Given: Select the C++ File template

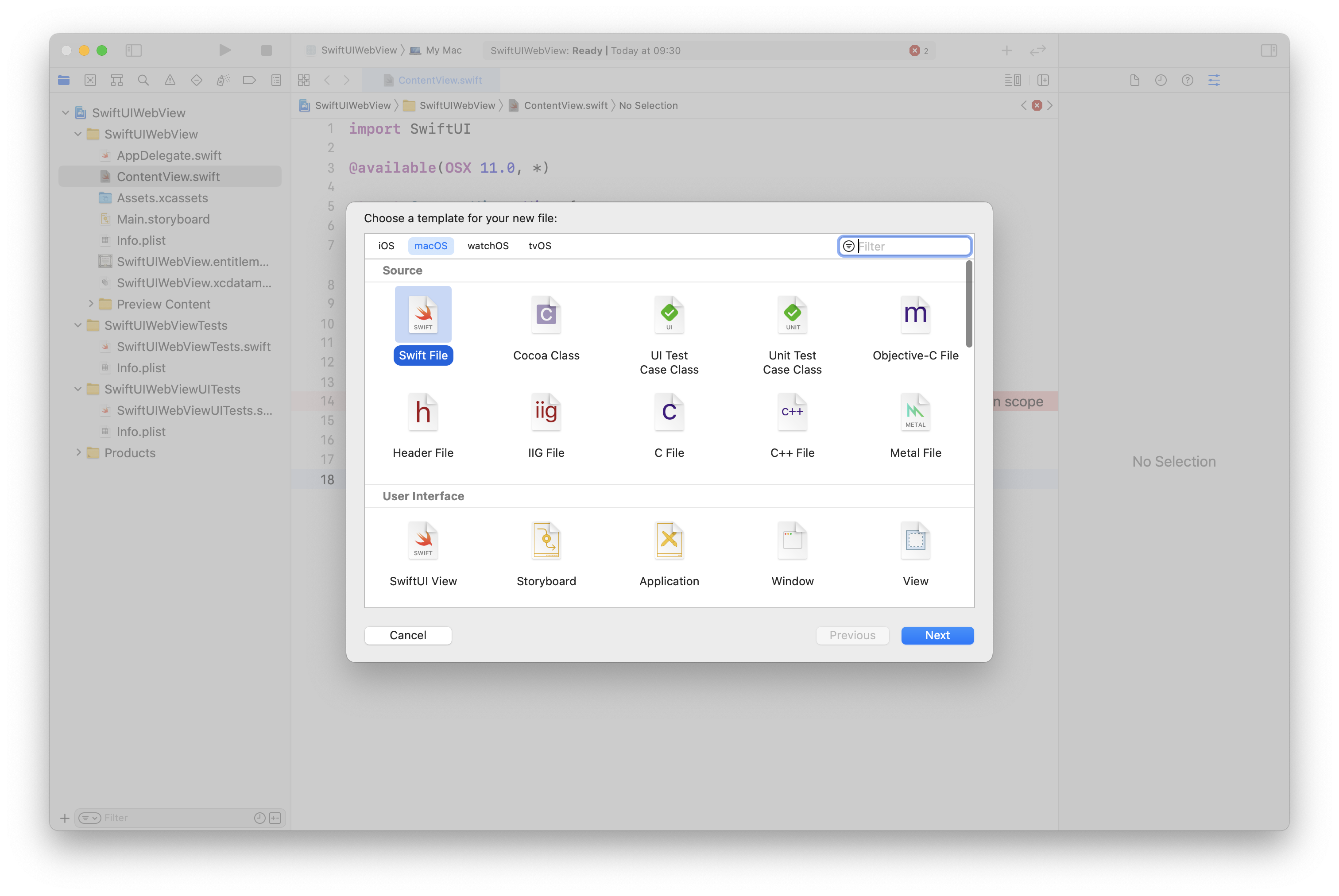Looking at the screenshot, I should [792, 426].
